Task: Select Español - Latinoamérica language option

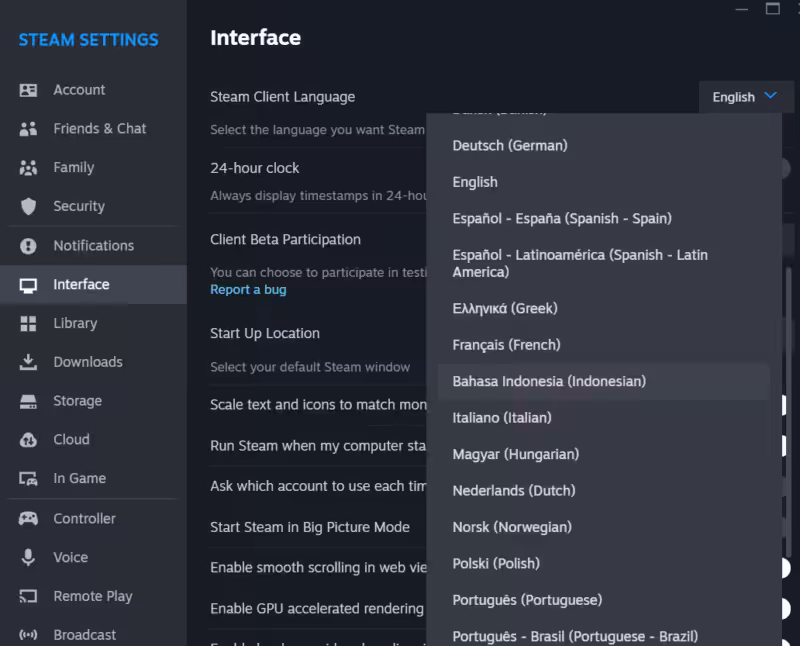Action: tap(604, 263)
